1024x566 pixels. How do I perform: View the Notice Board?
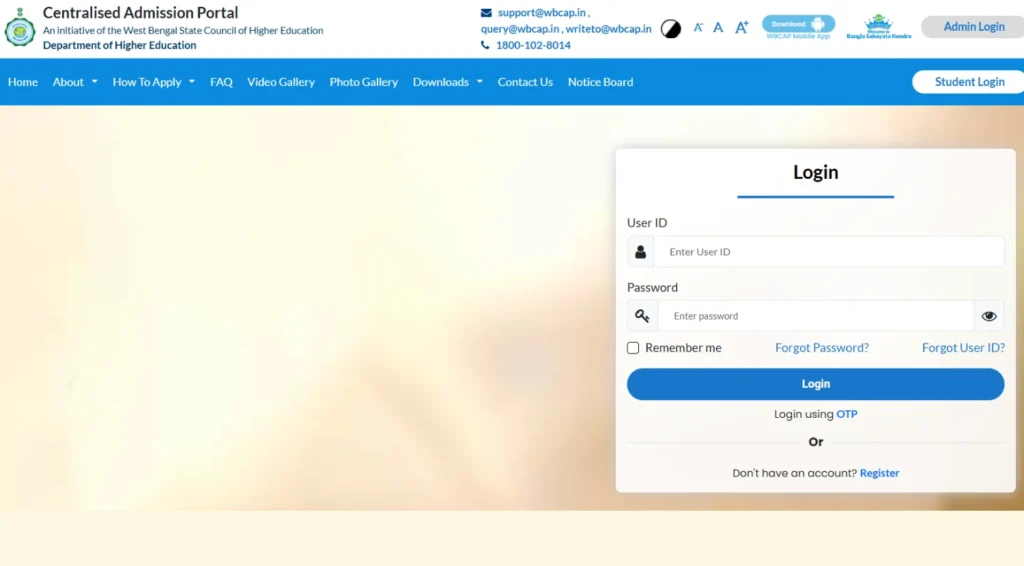pyautogui.click(x=600, y=82)
